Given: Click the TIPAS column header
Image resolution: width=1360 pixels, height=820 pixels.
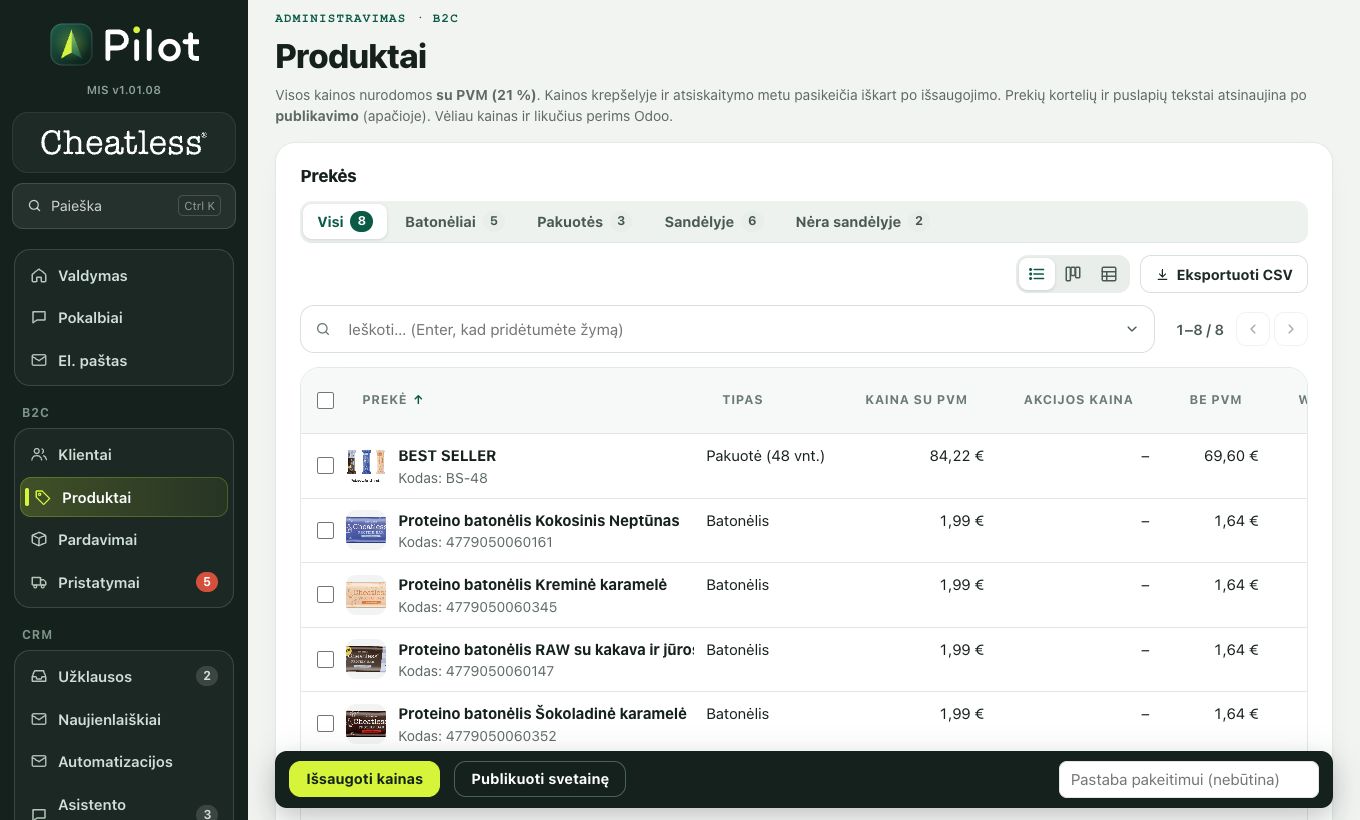Looking at the screenshot, I should coord(743,400).
